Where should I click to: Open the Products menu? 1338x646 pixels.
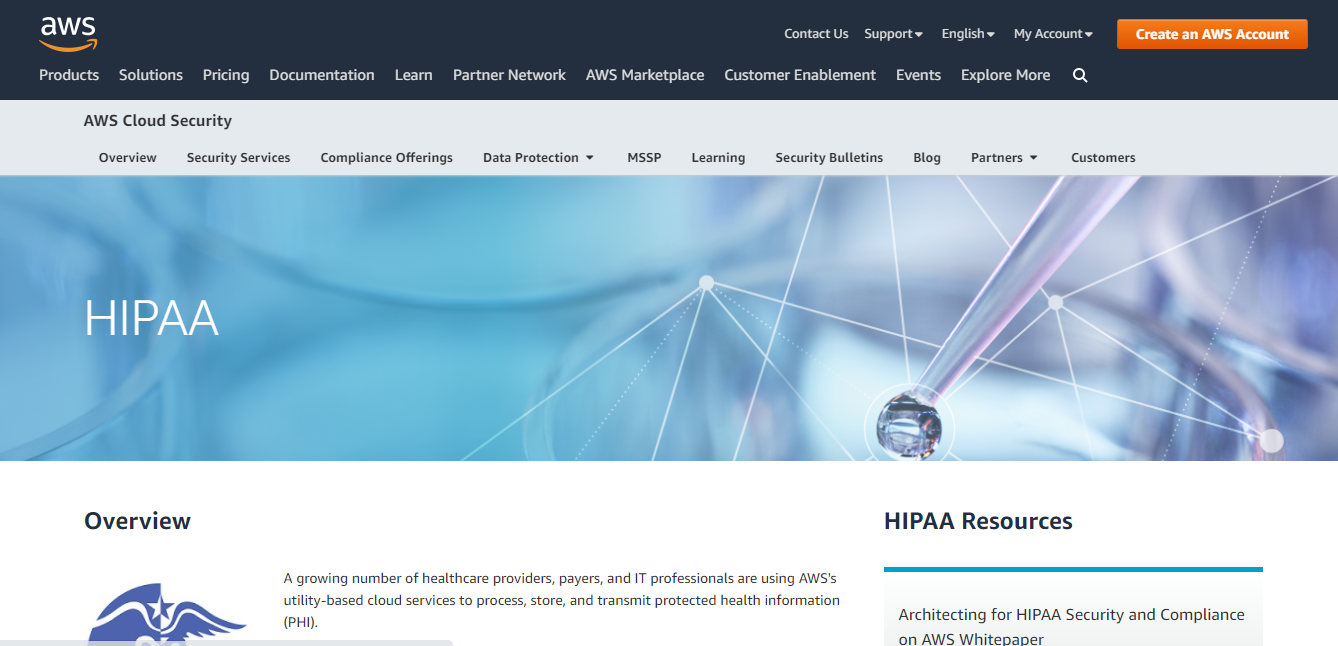click(69, 75)
